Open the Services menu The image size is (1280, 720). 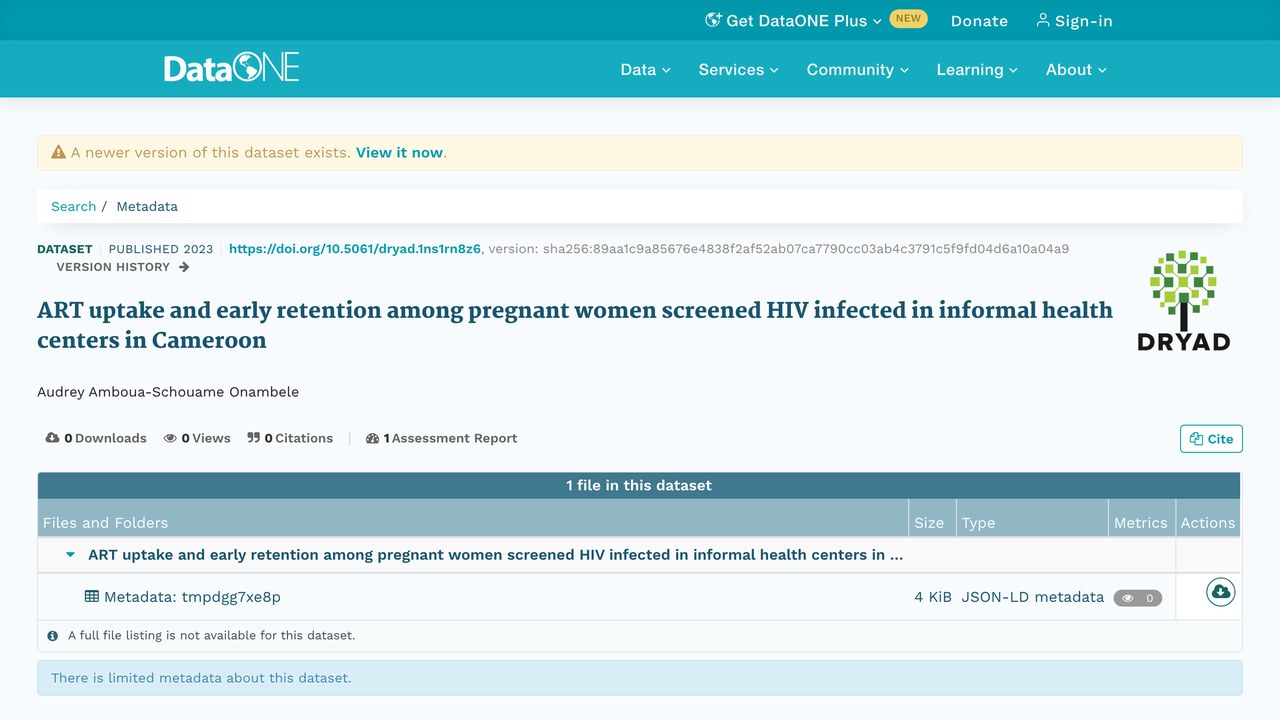click(x=738, y=69)
